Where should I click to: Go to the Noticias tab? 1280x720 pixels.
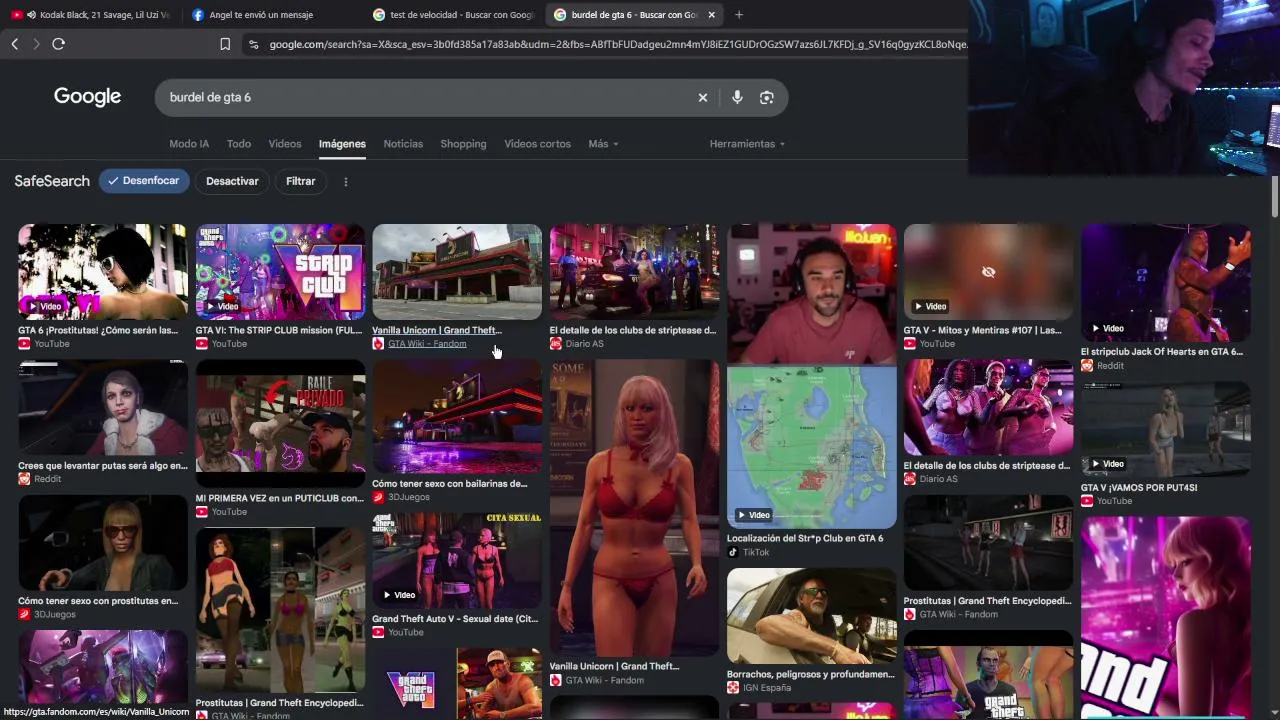[x=403, y=144]
